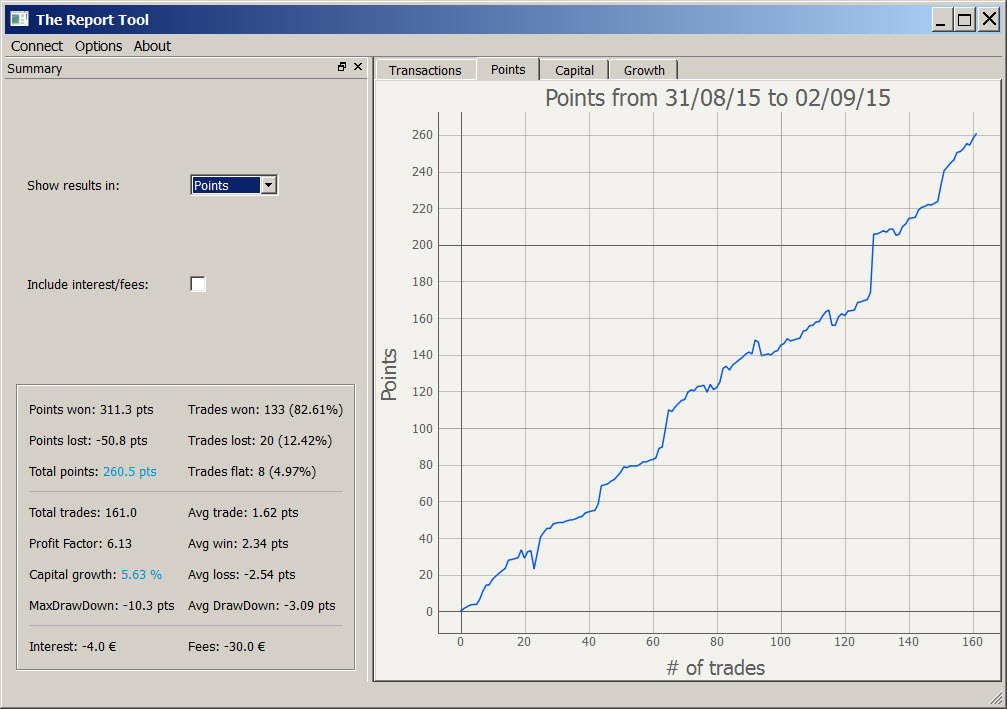This screenshot has height=709, width=1007.
Task: Click the Interest: -4.0 € text
Action: coord(73,646)
